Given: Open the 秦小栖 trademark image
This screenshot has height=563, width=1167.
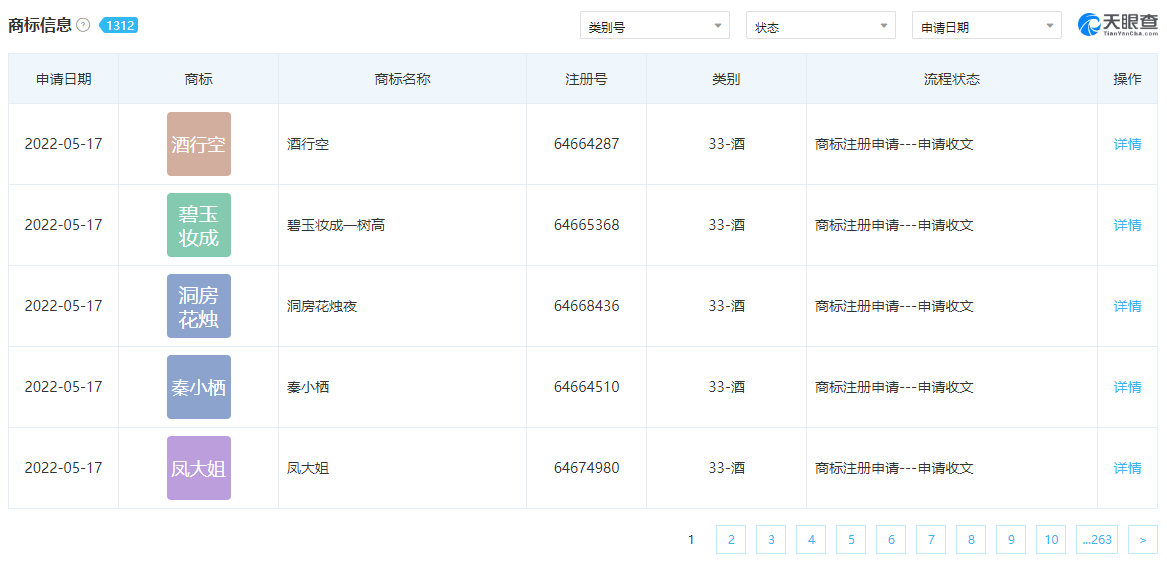Looking at the screenshot, I should (198, 387).
